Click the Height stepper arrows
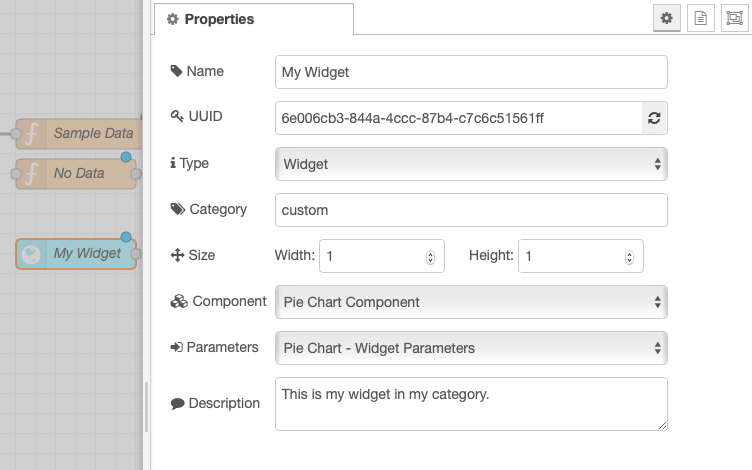 (x=629, y=257)
